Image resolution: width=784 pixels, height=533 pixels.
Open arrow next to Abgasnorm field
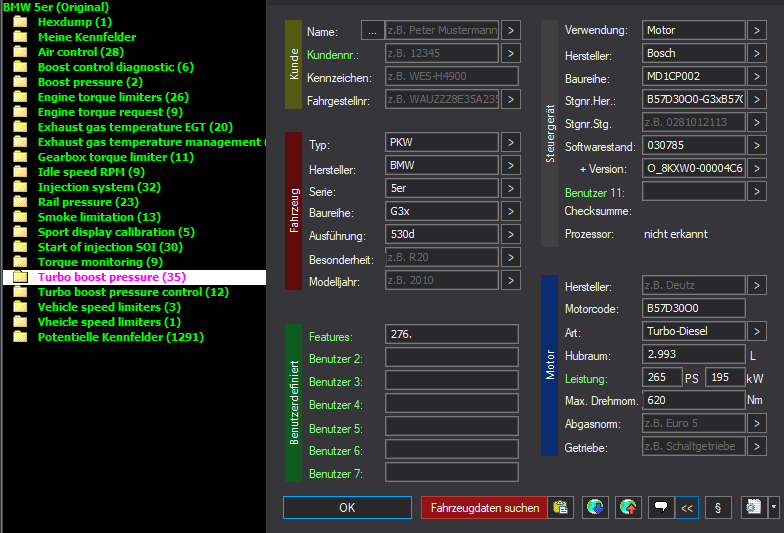[757, 424]
